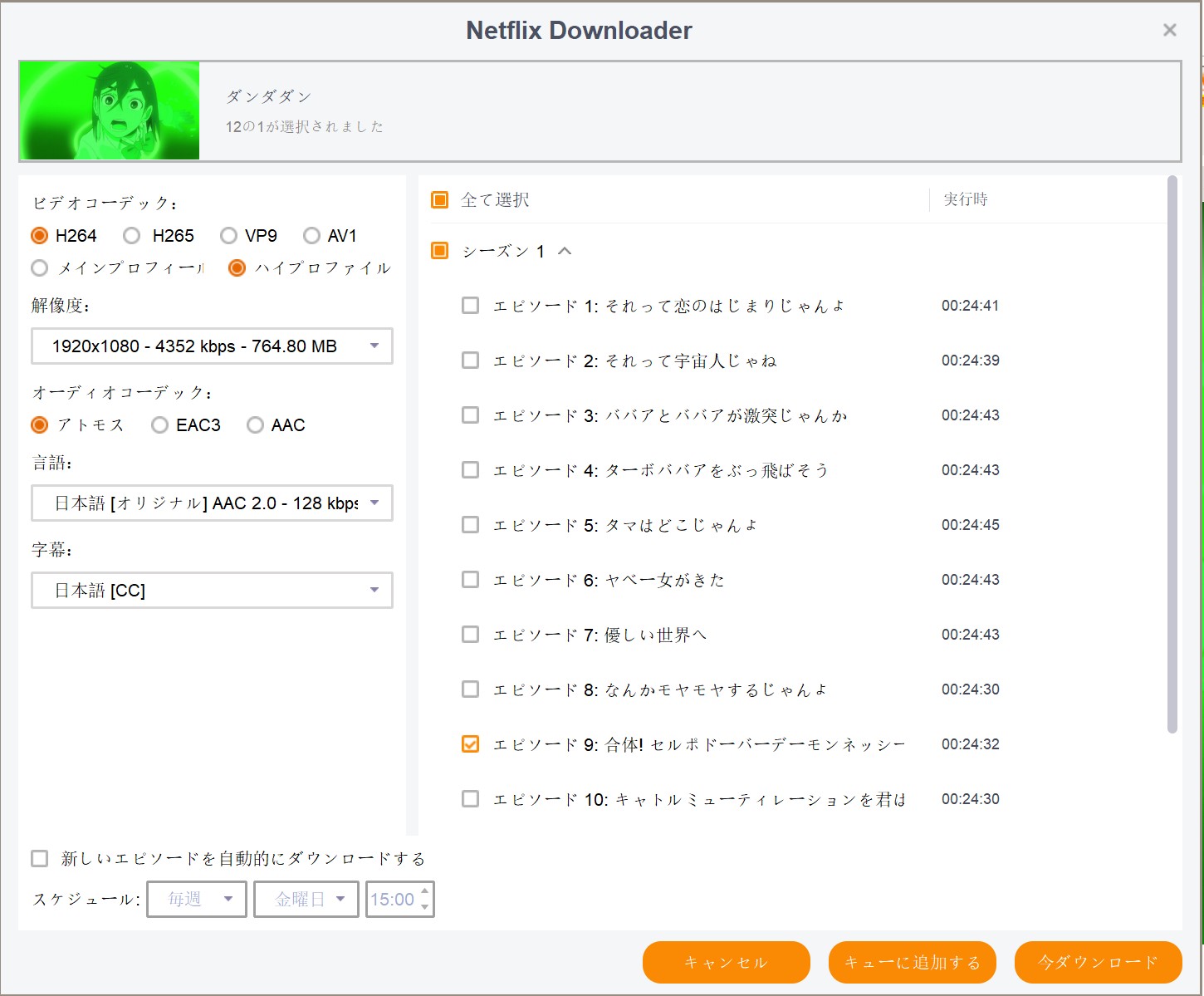Check the エピソード 8 checkbox
1204x996 pixels.
[470, 689]
